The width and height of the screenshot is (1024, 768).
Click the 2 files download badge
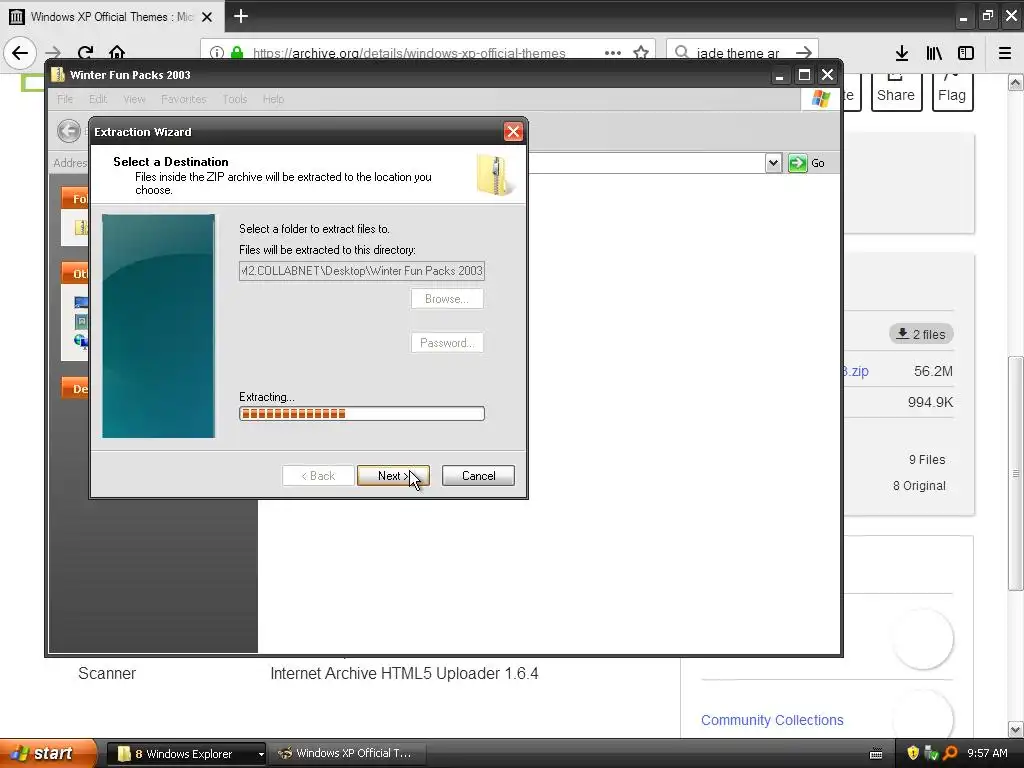pos(921,334)
